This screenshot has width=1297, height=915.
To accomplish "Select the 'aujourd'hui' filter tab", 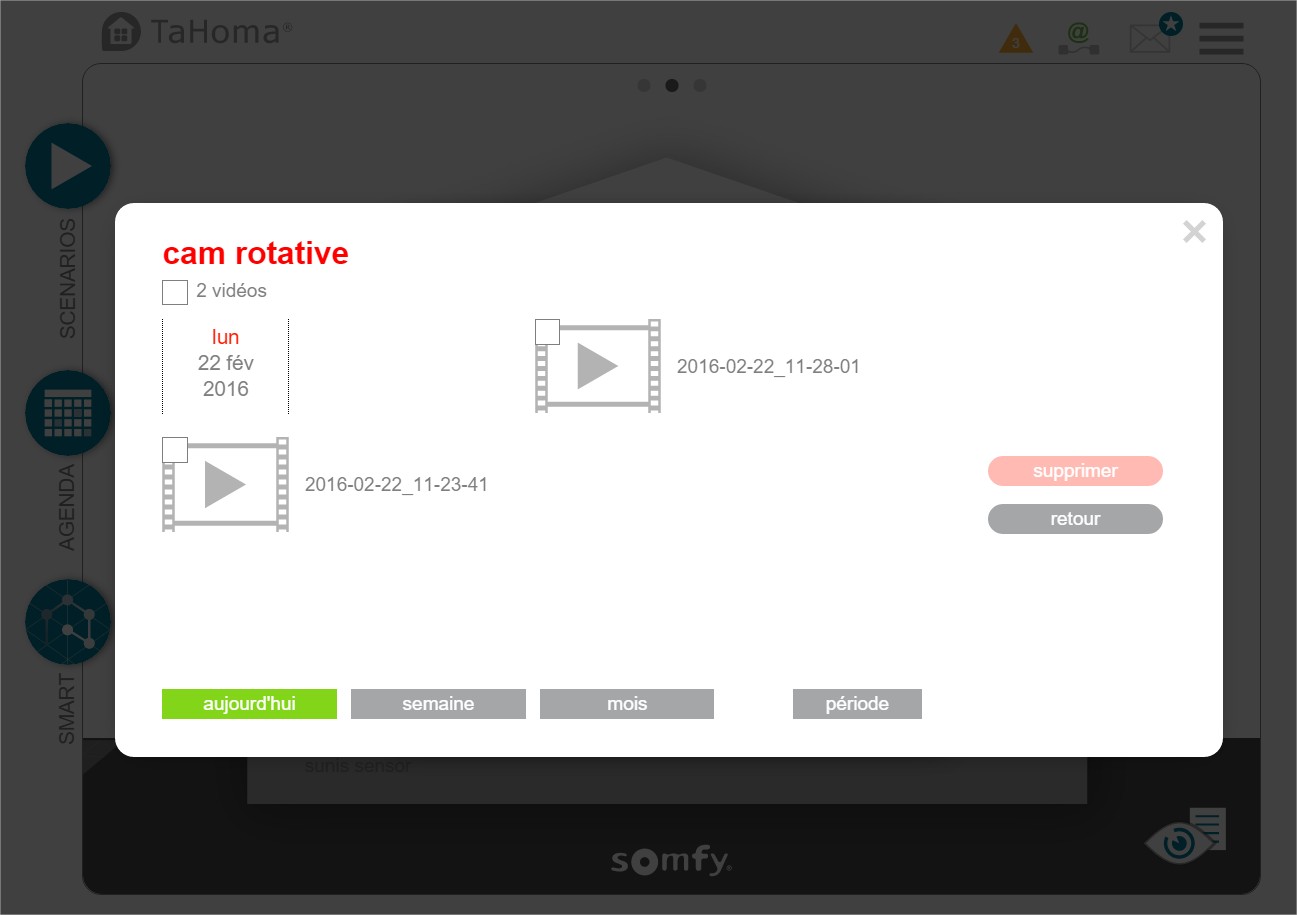I will 249,704.
